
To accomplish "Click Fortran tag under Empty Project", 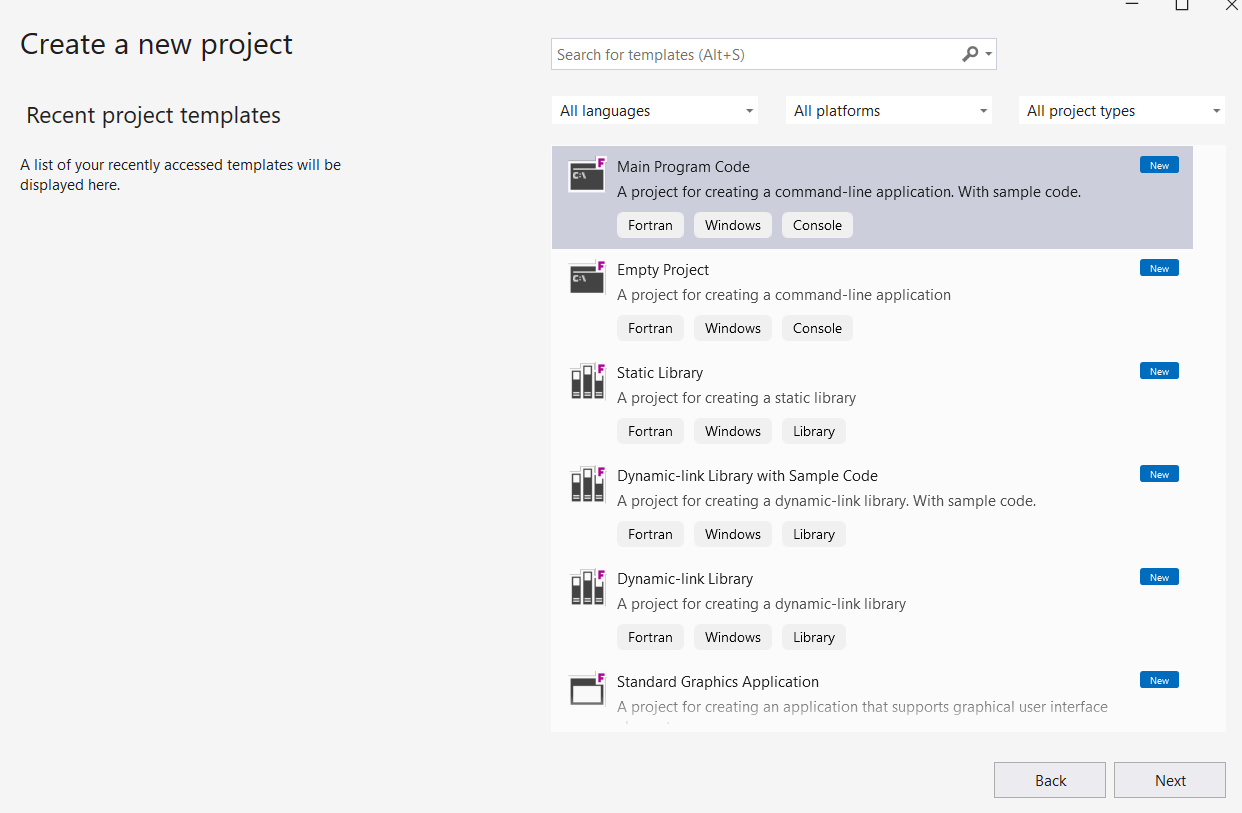I will (x=650, y=328).
